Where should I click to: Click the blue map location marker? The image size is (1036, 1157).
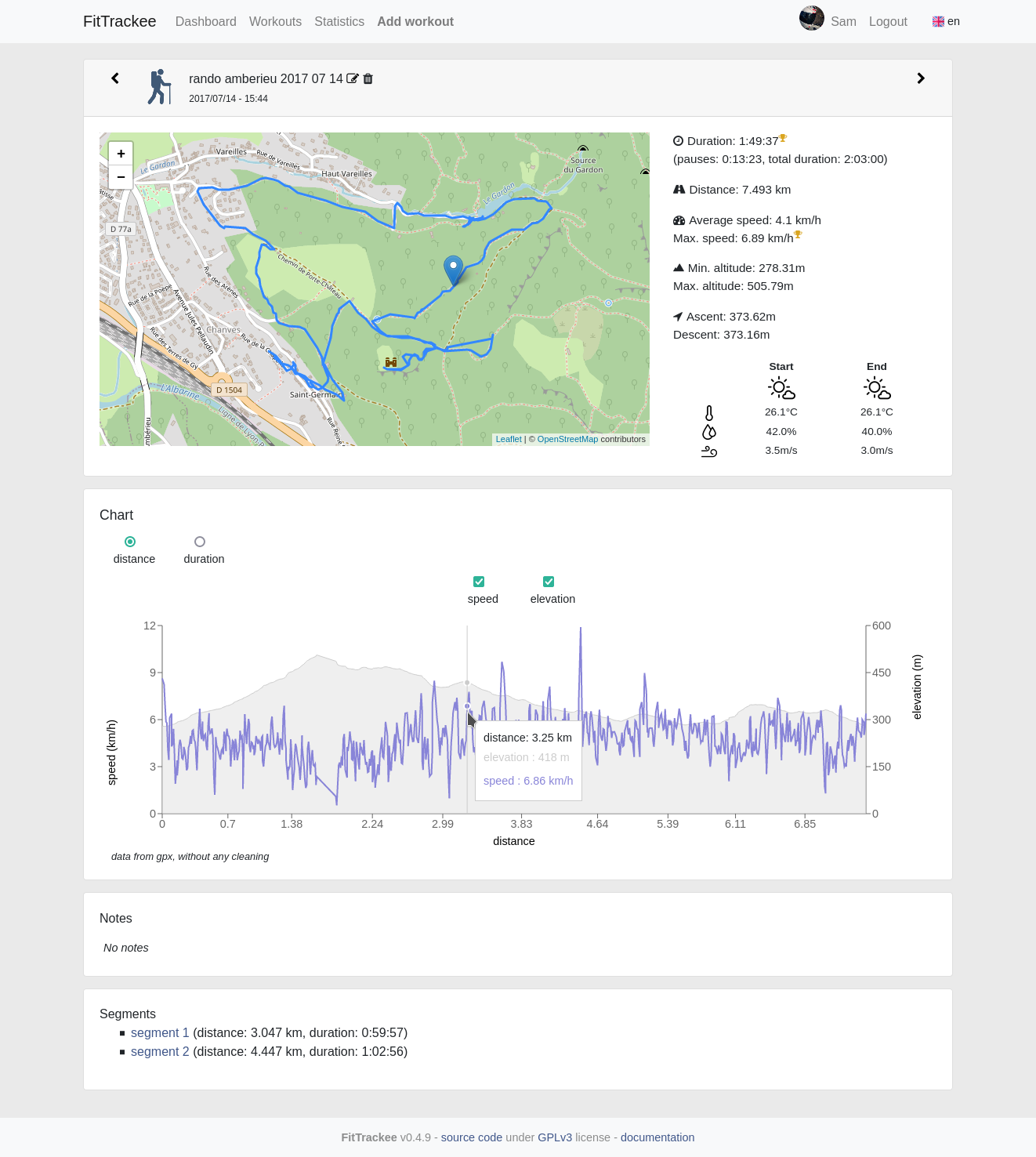pos(453,269)
